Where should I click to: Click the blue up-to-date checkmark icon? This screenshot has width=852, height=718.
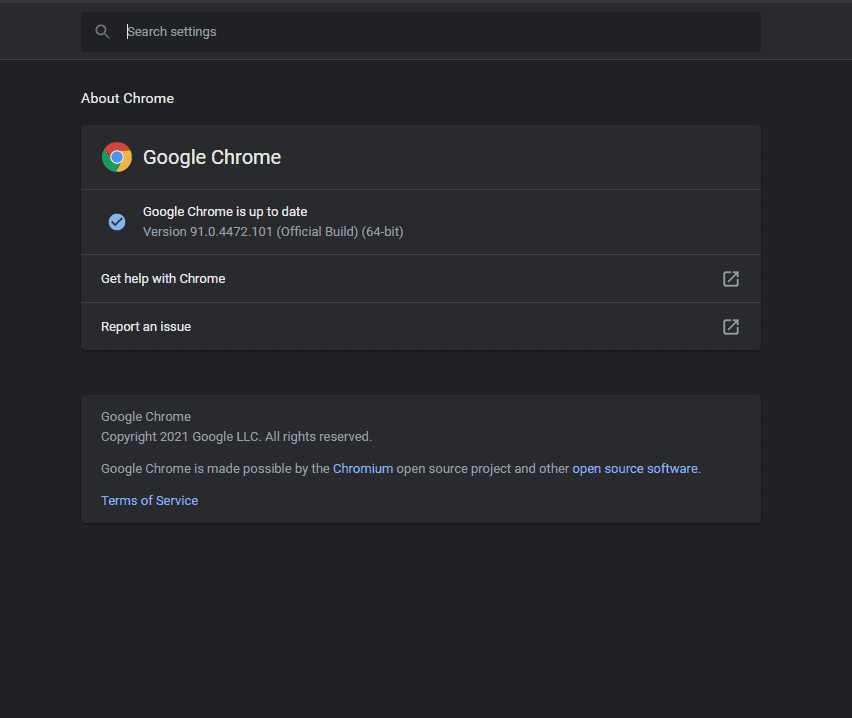click(x=117, y=222)
